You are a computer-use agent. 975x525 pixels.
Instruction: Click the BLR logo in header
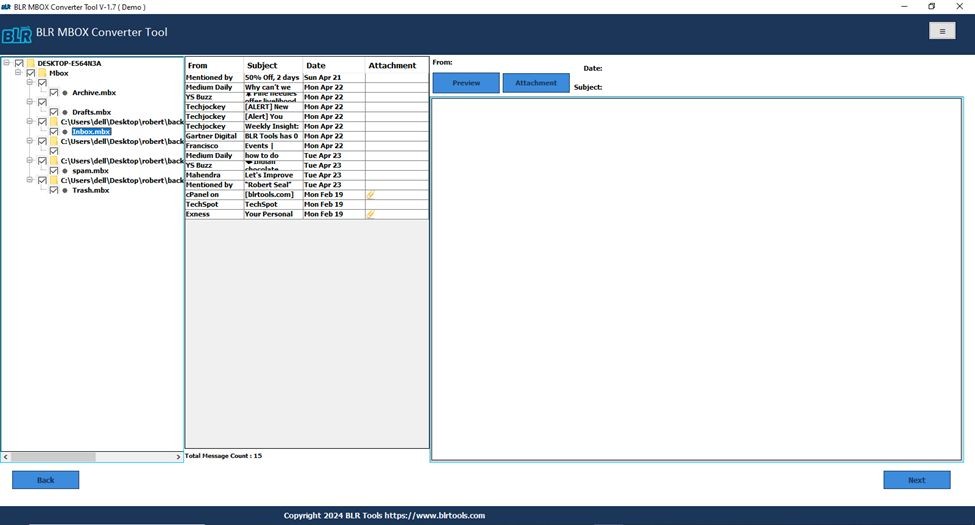17,35
